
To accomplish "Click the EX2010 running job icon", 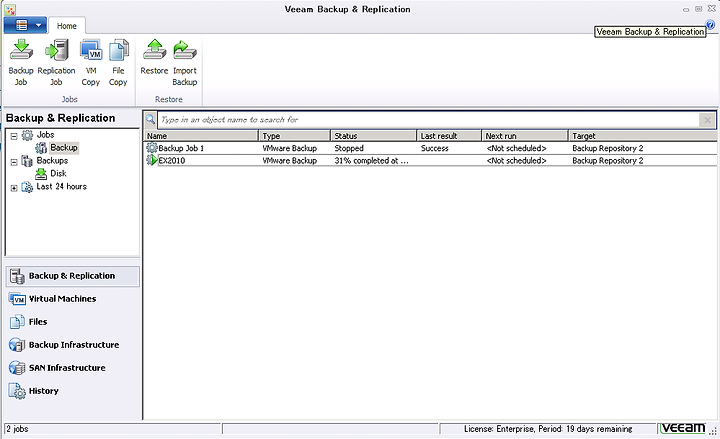I will 152,160.
